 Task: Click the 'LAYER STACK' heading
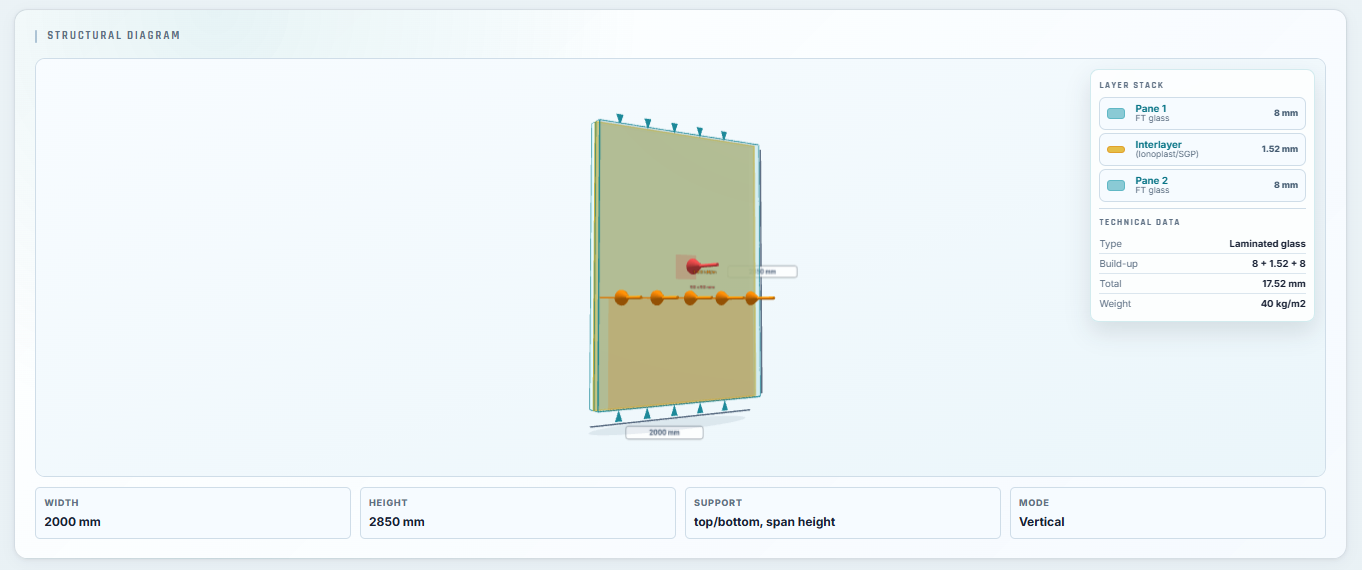tap(1131, 85)
